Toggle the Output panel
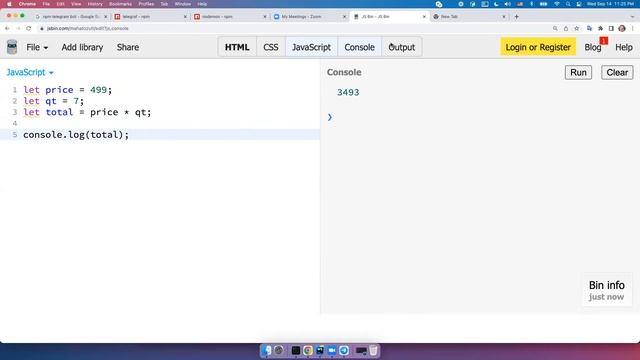Screen dimensions: 640x360 pos(402,47)
